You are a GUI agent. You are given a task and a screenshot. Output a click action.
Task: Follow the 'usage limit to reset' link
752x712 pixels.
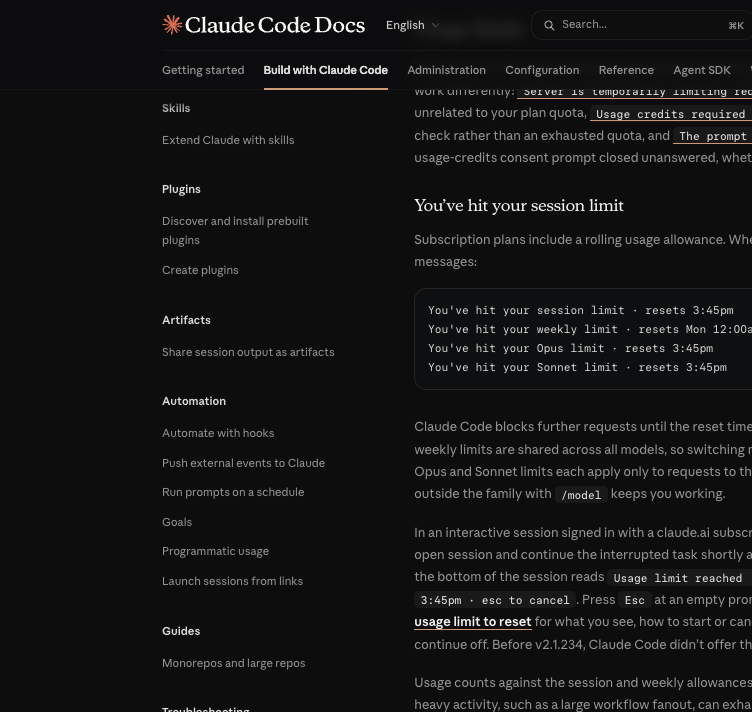[x=472, y=622]
